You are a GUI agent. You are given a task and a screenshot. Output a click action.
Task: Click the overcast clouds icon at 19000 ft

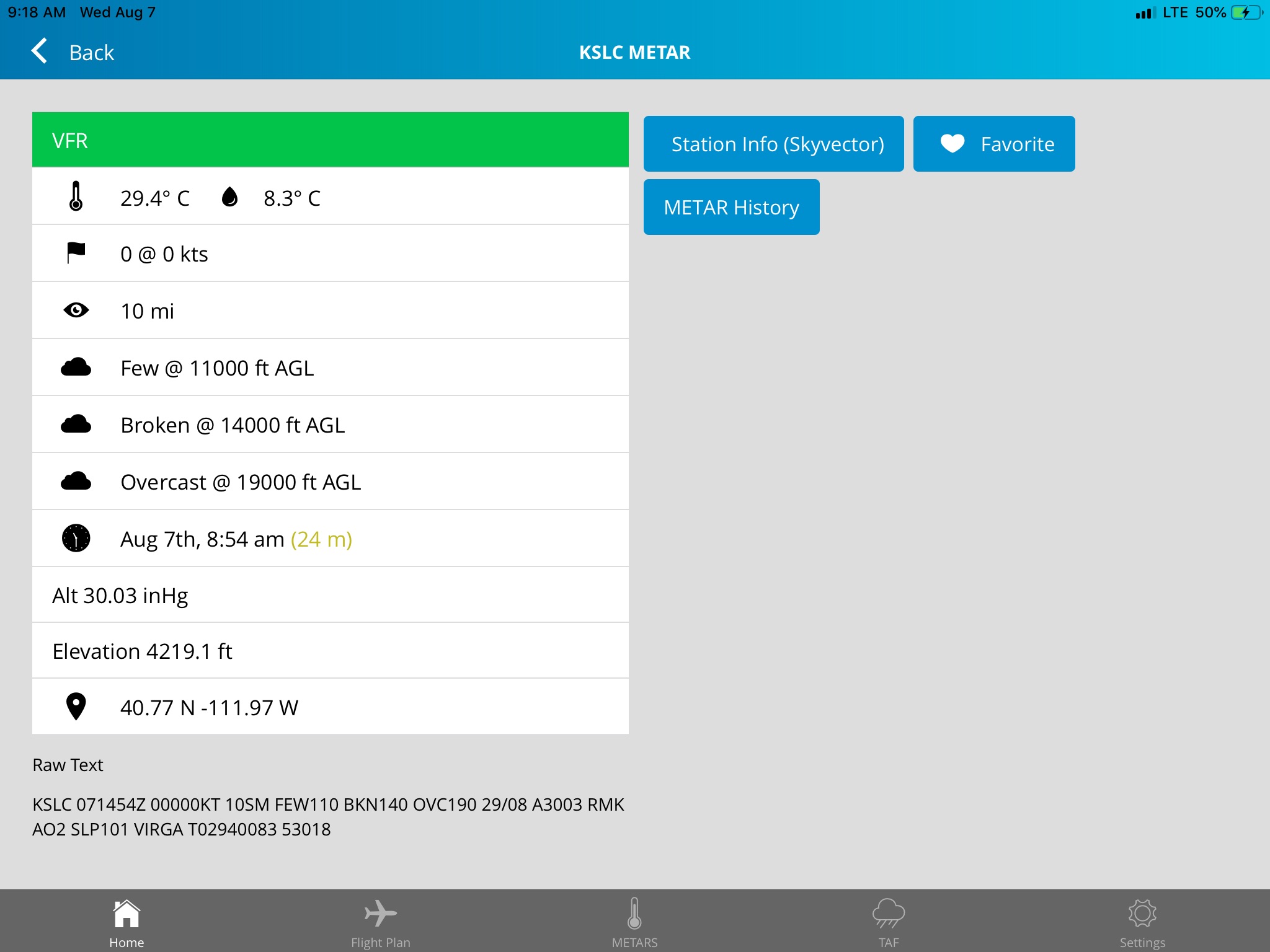[77, 482]
